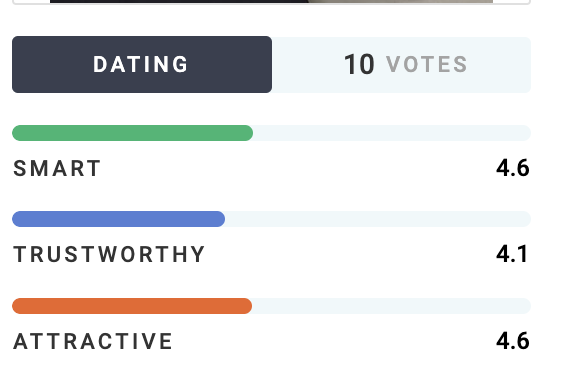
Task: Click the rounded end of blue bar
Action: pos(220,219)
